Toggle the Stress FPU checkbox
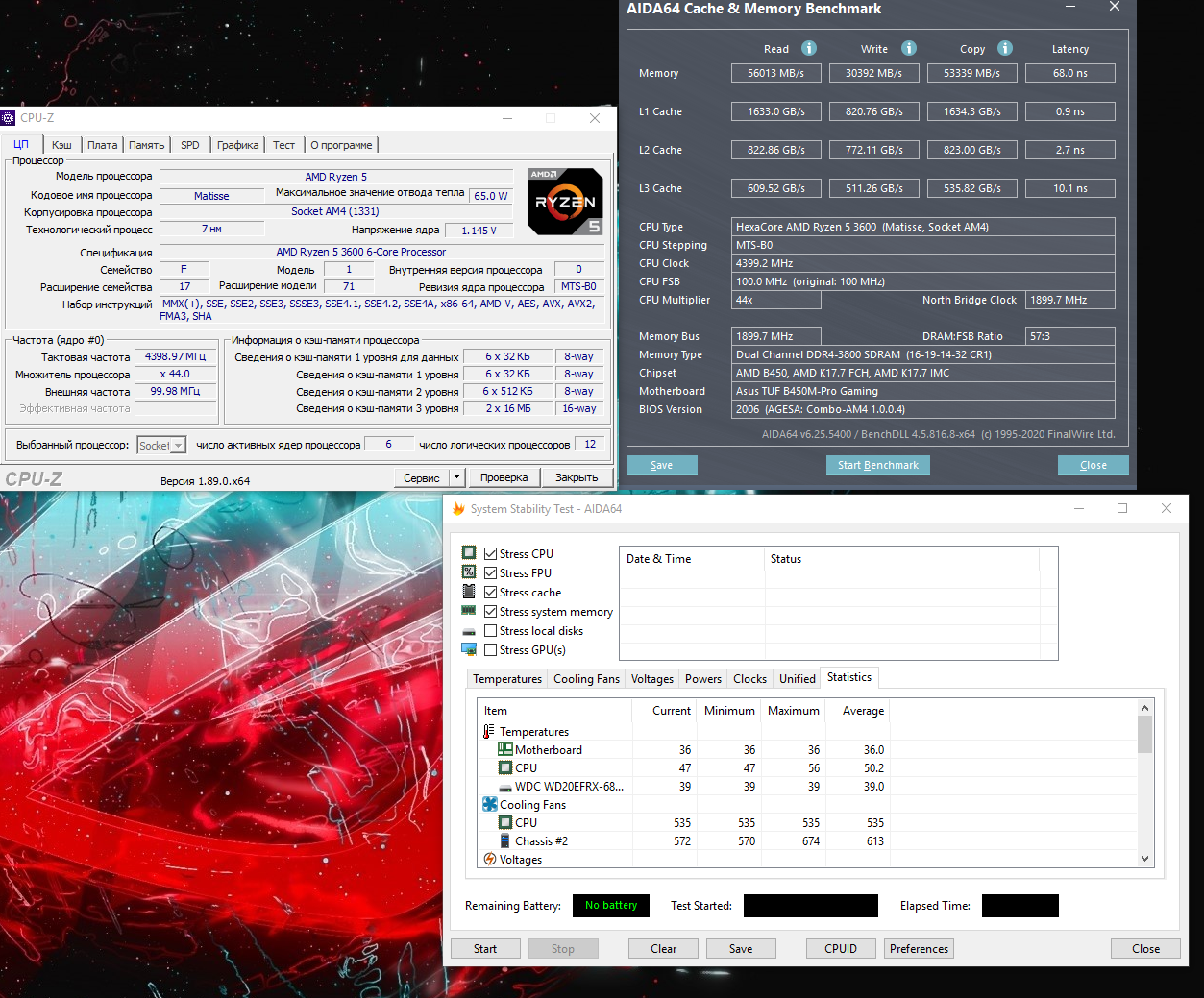The height and width of the screenshot is (998, 1204). 490,572
